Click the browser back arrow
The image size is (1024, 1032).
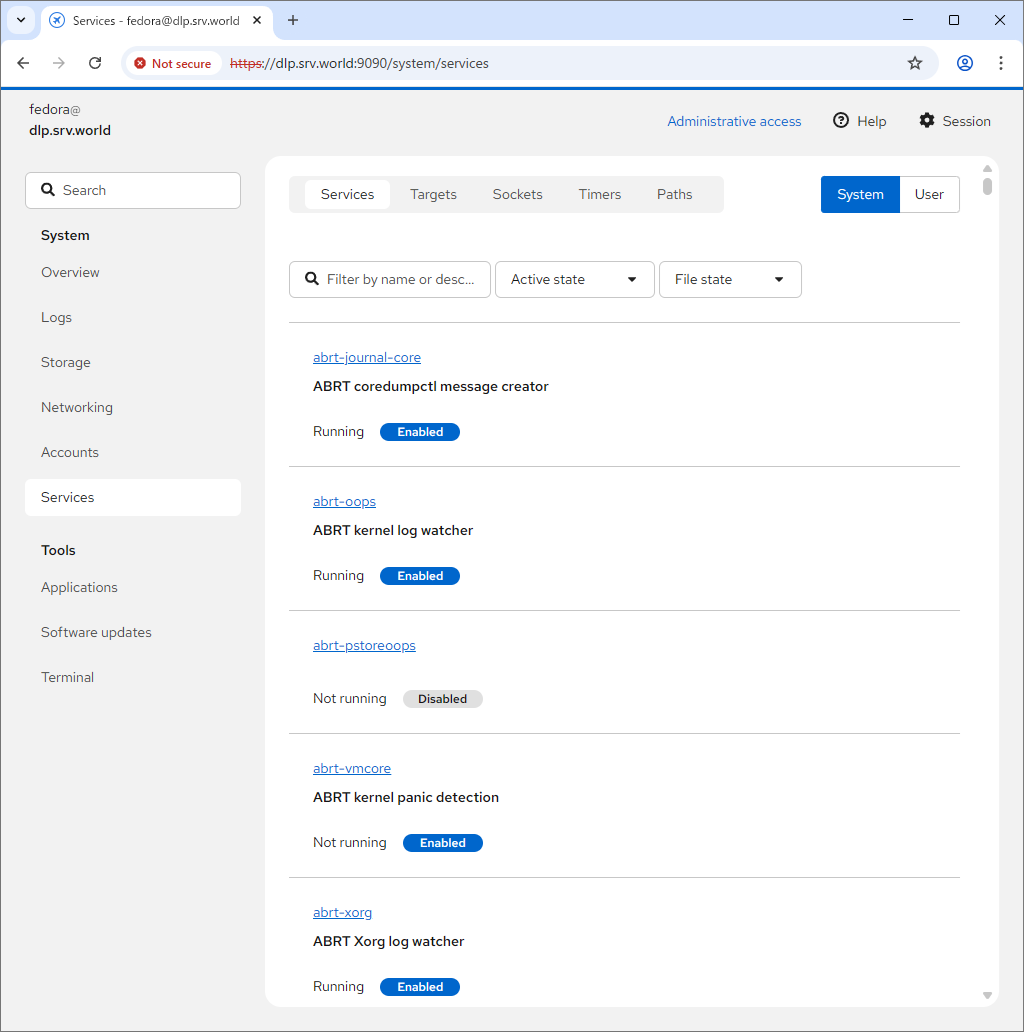pyautogui.click(x=24, y=63)
